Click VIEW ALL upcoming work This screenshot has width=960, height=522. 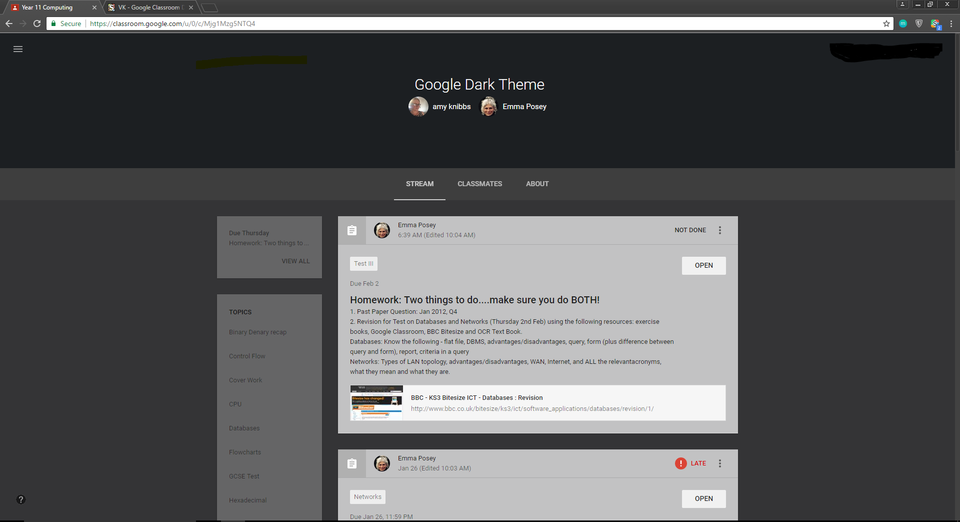click(x=295, y=261)
